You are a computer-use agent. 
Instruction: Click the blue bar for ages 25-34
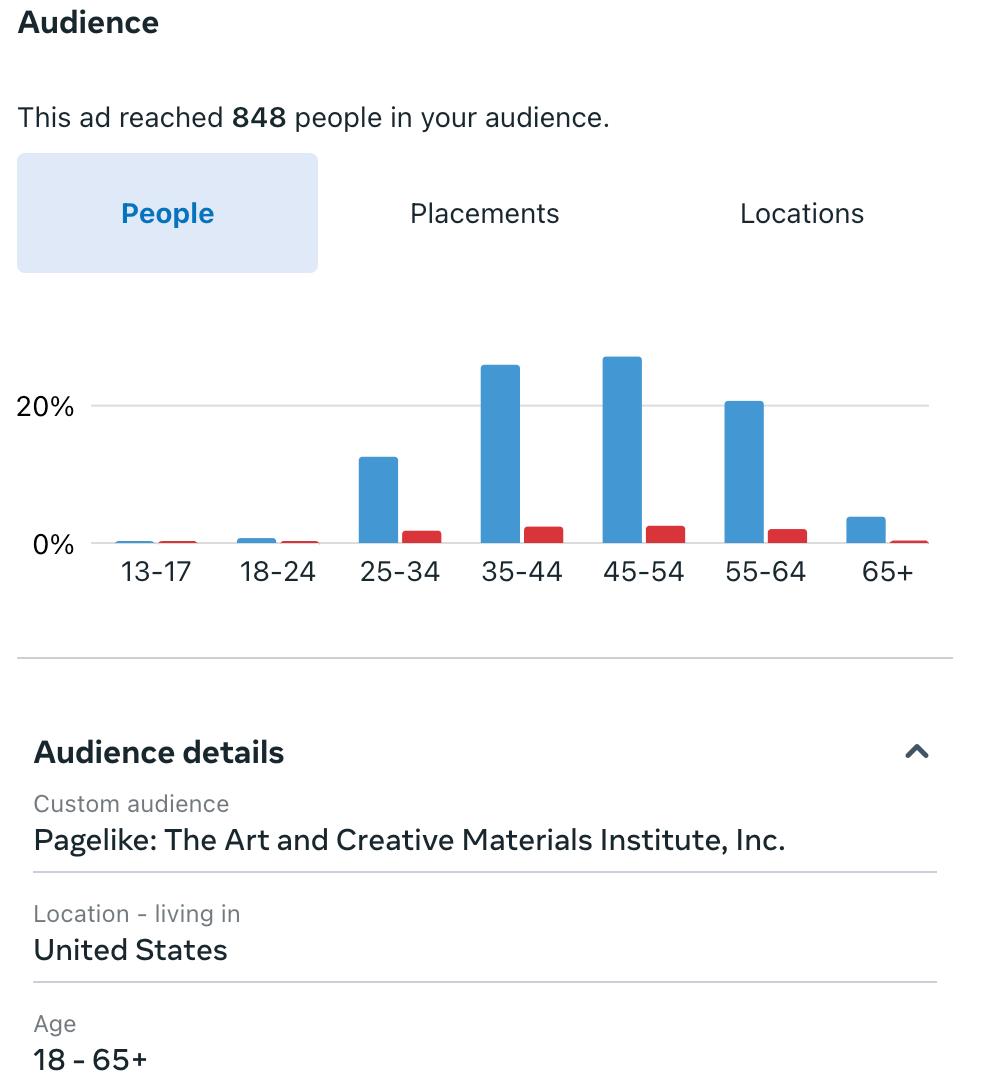point(378,500)
